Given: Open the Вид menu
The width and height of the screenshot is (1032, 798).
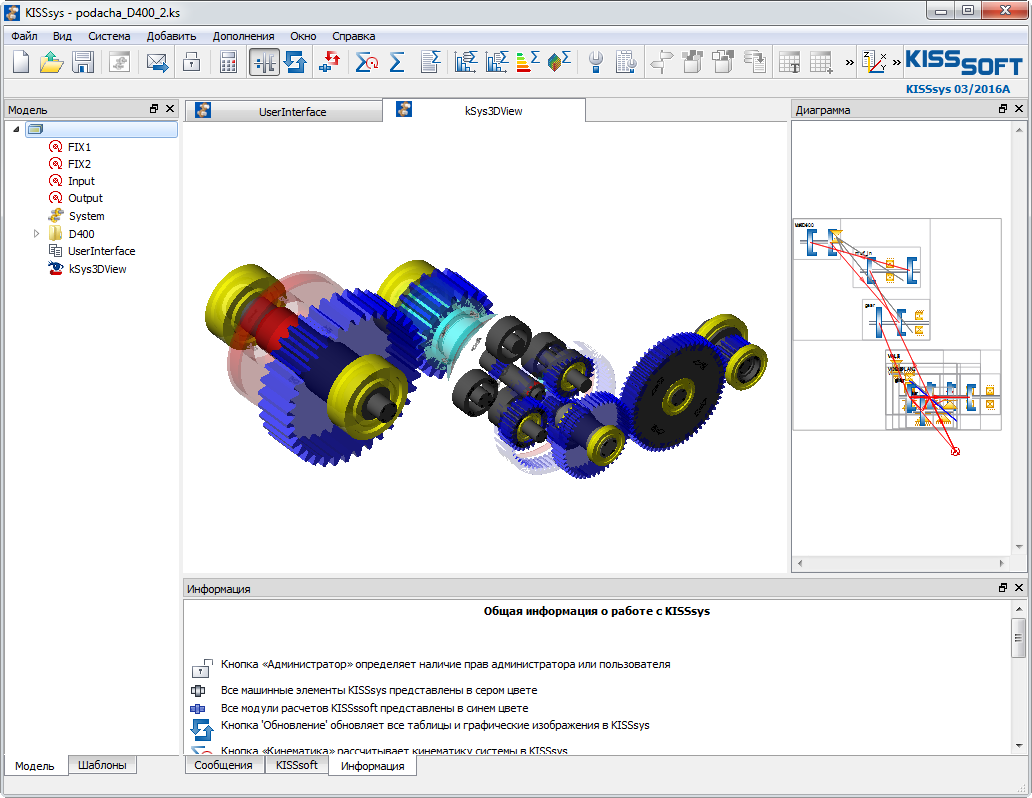Looking at the screenshot, I should pyautogui.click(x=62, y=36).
